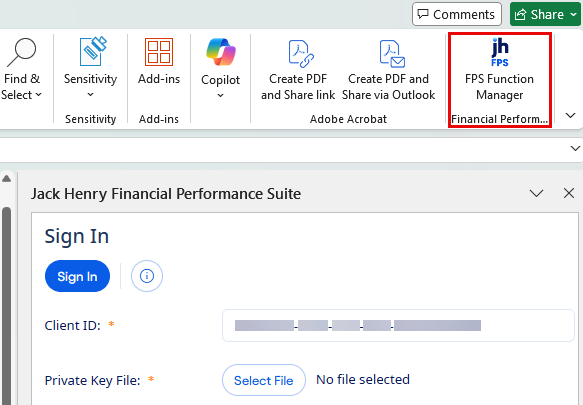This screenshot has width=583, height=405.
Task: Click the 'Adobe Acrobat' group label
Action: click(348, 119)
